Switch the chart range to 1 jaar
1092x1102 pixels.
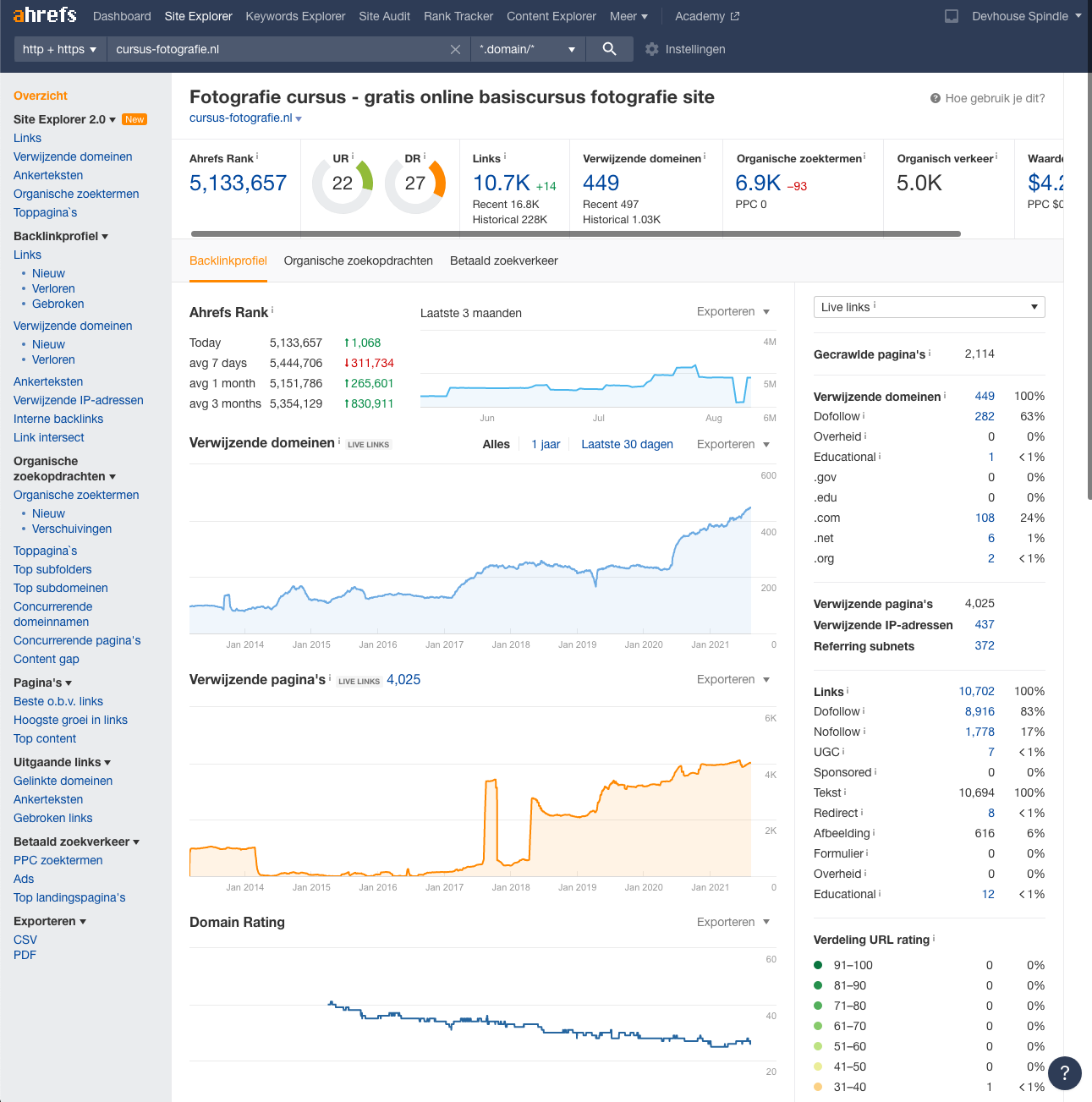[x=546, y=444]
